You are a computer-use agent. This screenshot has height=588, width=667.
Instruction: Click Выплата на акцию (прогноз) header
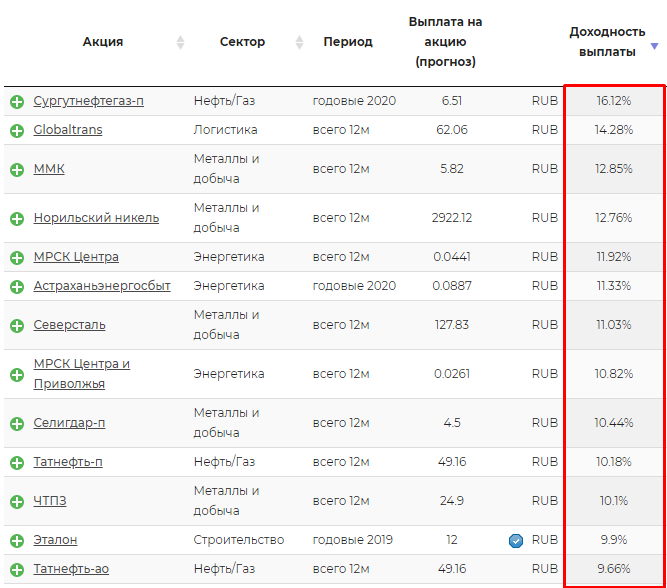pyautogui.click(x=445, y=42)
